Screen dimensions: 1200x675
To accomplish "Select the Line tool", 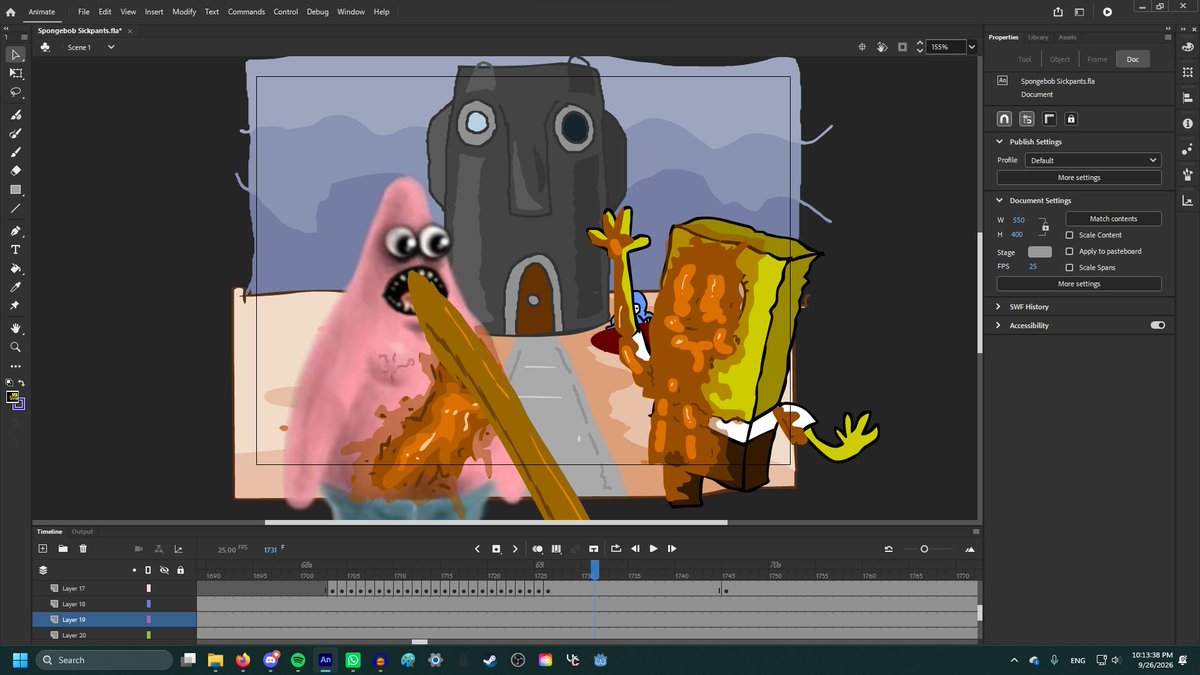I will pyautogui.click(x=16, y=208).
